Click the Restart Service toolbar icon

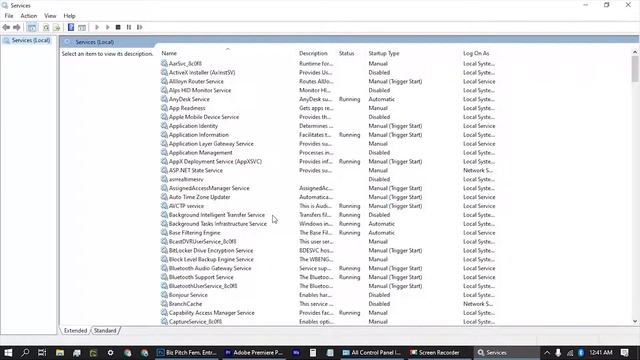coord(140,27)
